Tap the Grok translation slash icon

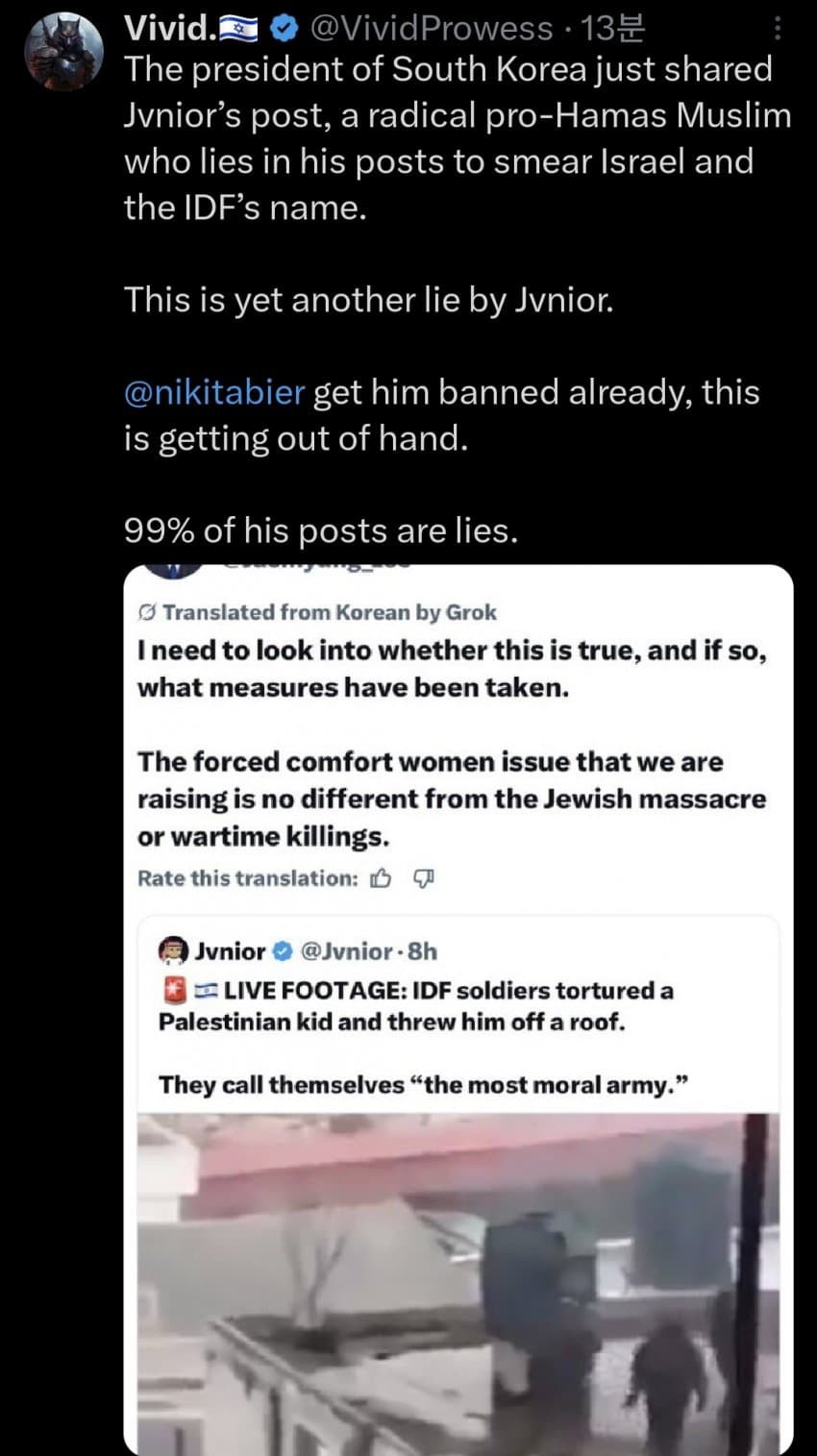(x=147, y=612)
